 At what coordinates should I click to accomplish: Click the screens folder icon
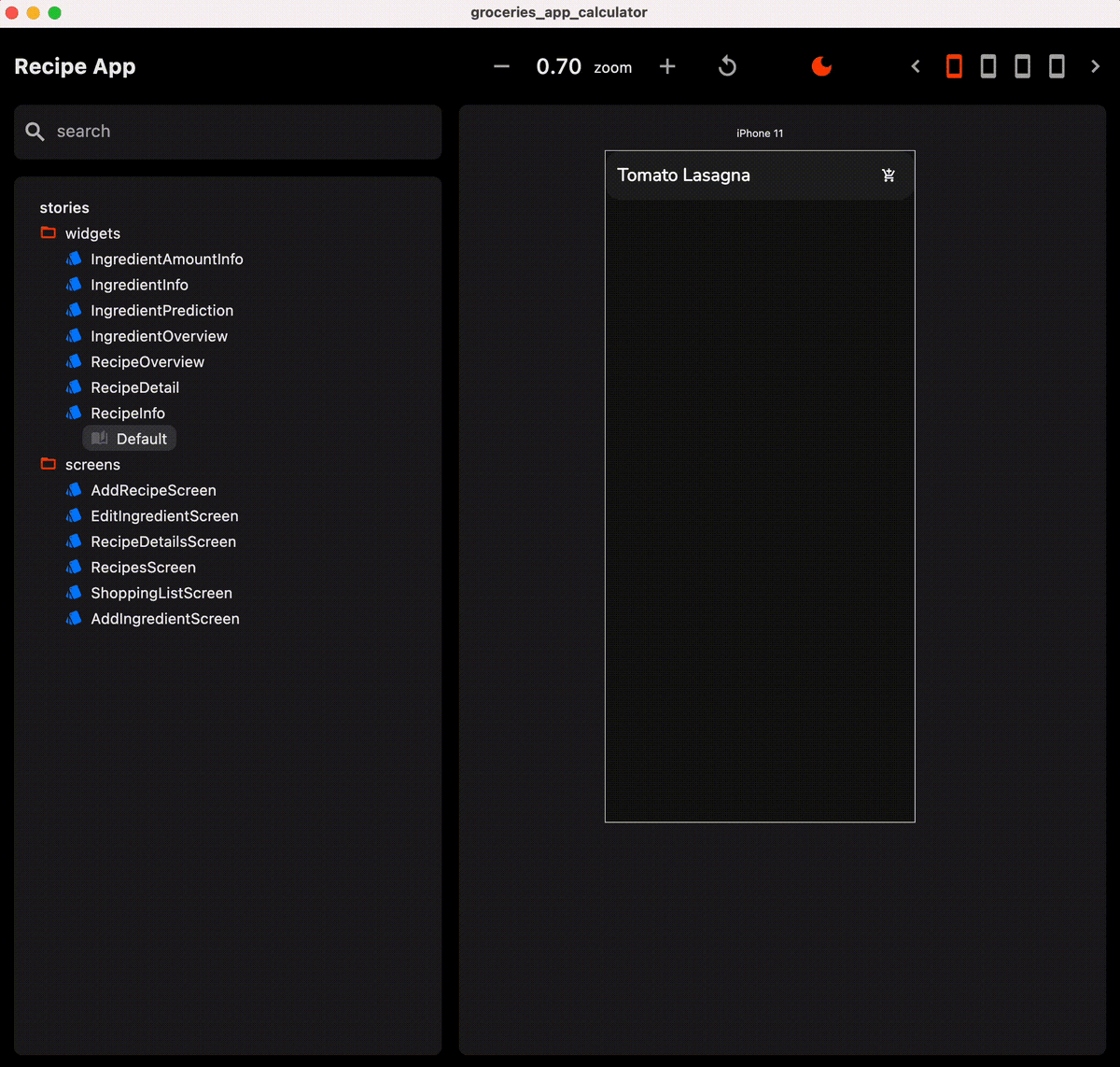49,464
